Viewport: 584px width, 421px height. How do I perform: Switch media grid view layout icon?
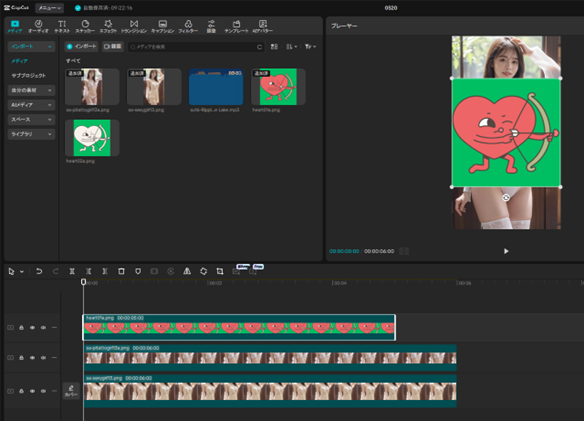[274, 47]
